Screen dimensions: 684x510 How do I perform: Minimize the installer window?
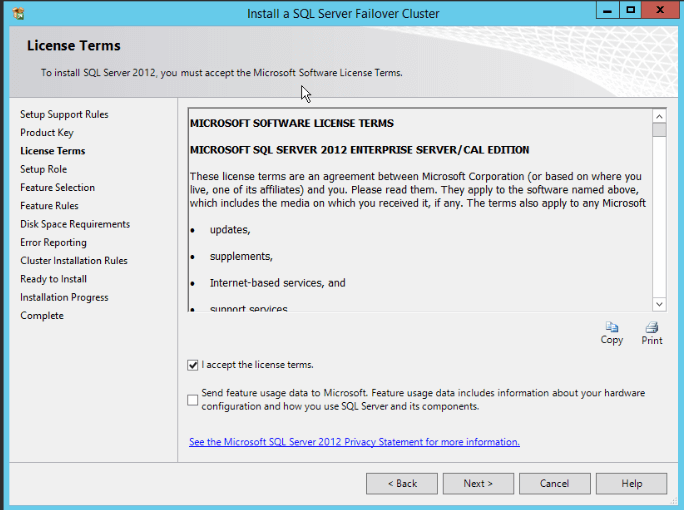(607, 10)
